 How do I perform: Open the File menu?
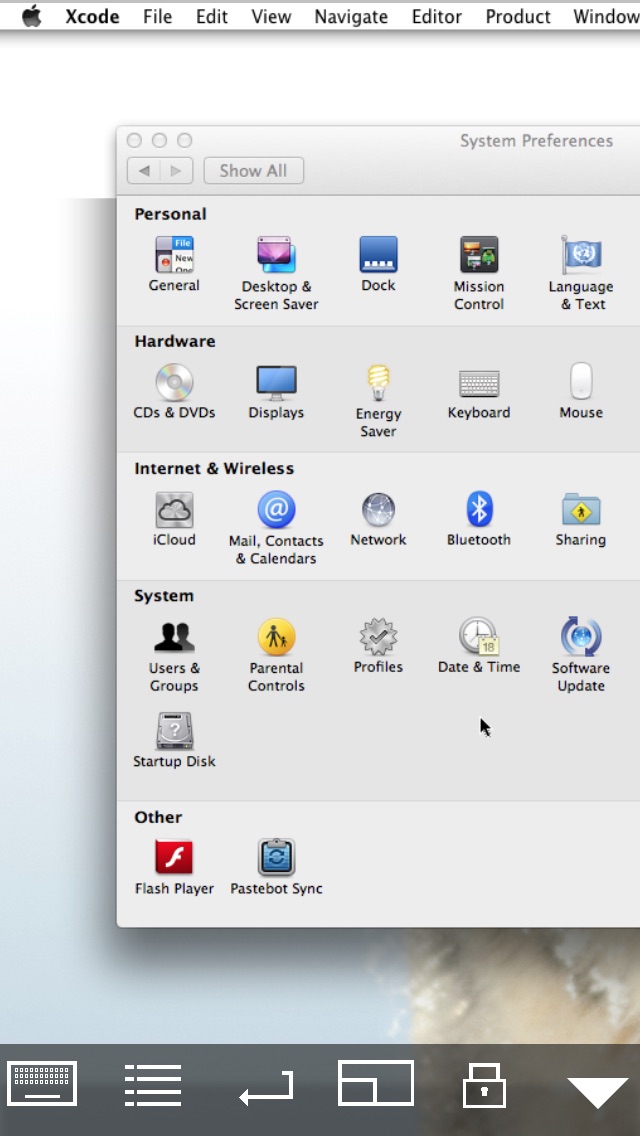coord(157,17)
